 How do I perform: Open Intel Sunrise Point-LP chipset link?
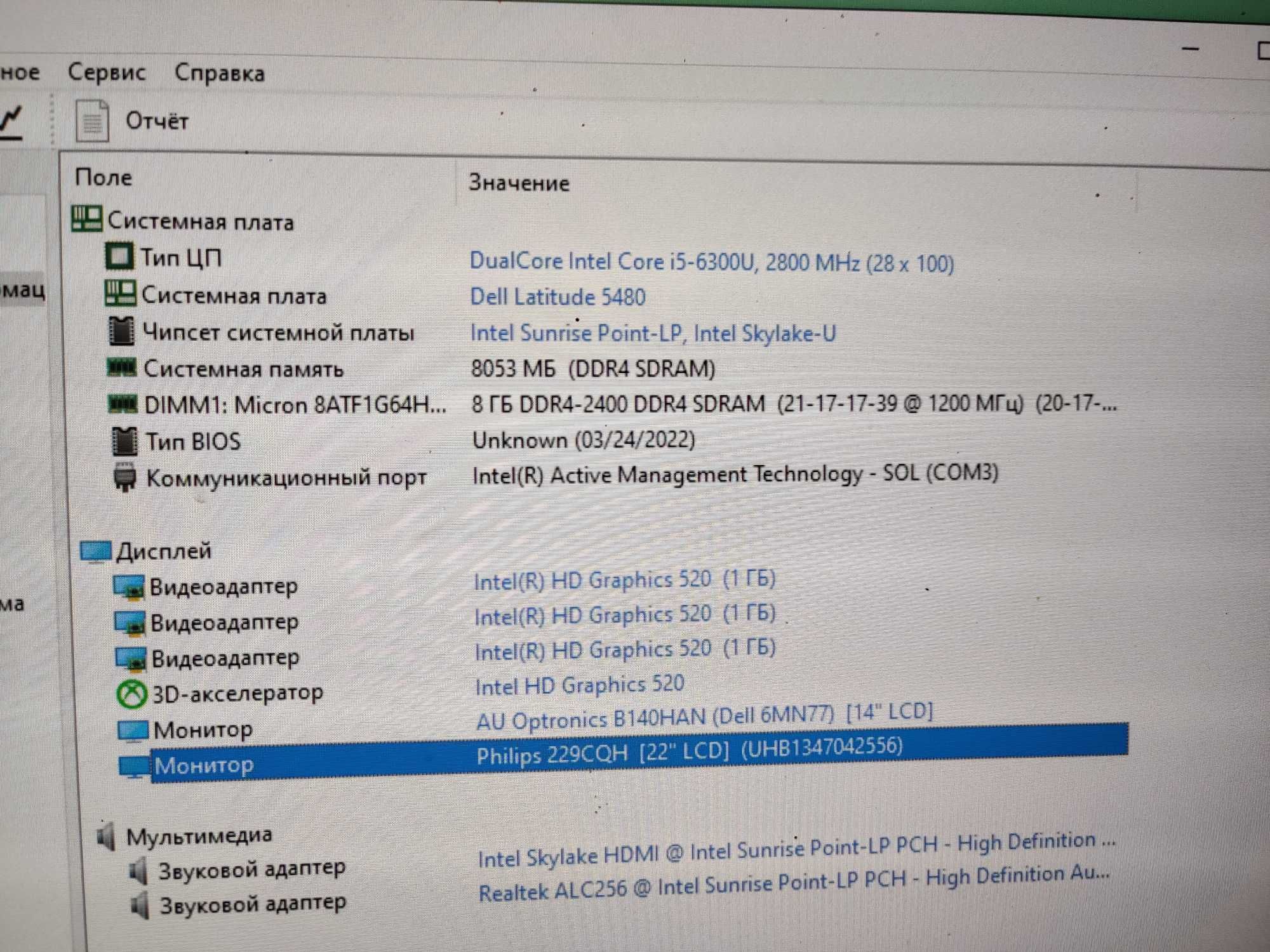click(x=653, y=333)
